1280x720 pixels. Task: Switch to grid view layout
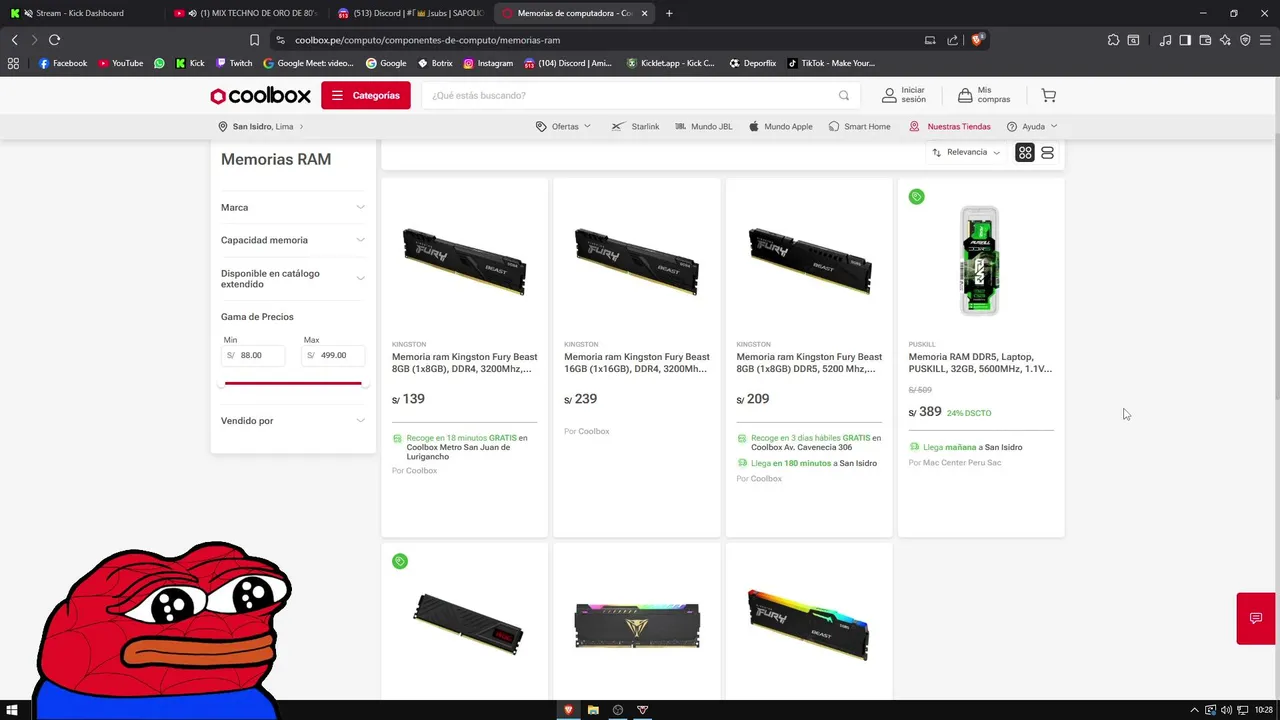pos(1025,153)
